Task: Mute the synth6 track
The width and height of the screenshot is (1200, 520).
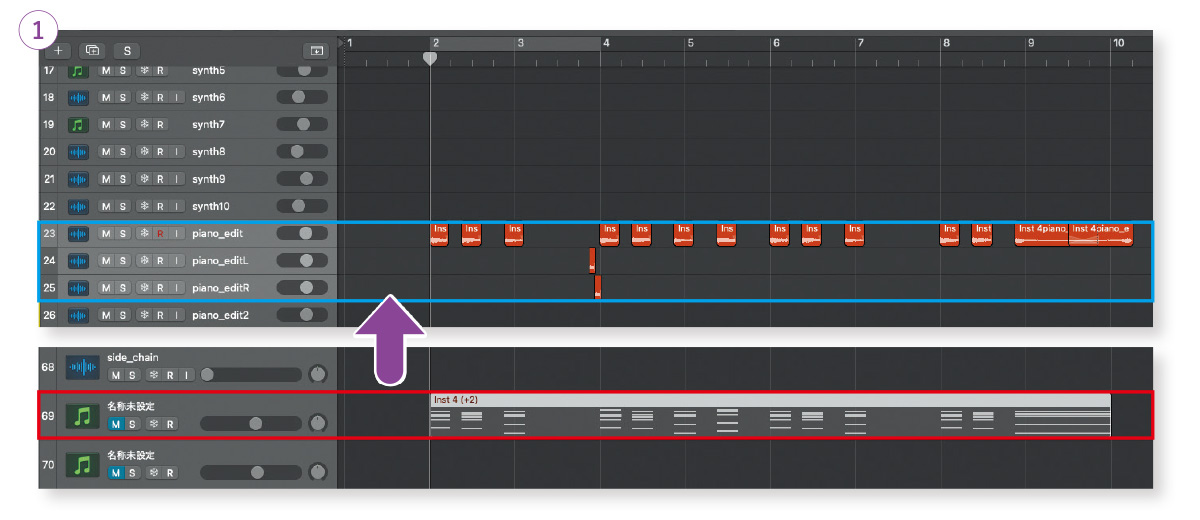Action: pyautogui.click(x=106, y=98)
